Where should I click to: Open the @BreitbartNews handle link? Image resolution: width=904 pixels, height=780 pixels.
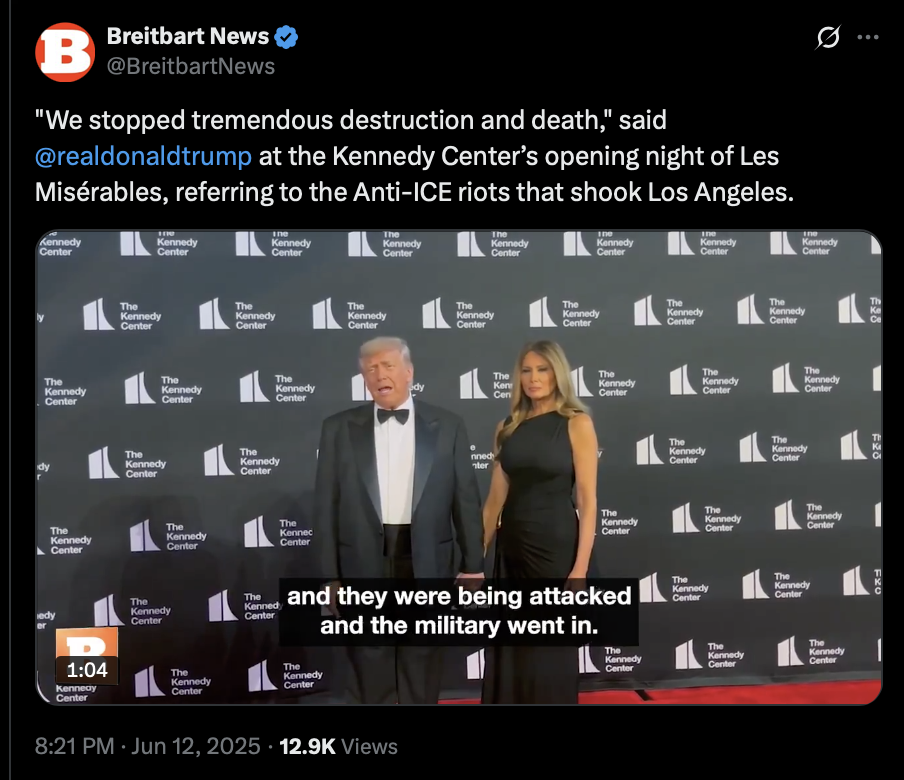(191, 66)
